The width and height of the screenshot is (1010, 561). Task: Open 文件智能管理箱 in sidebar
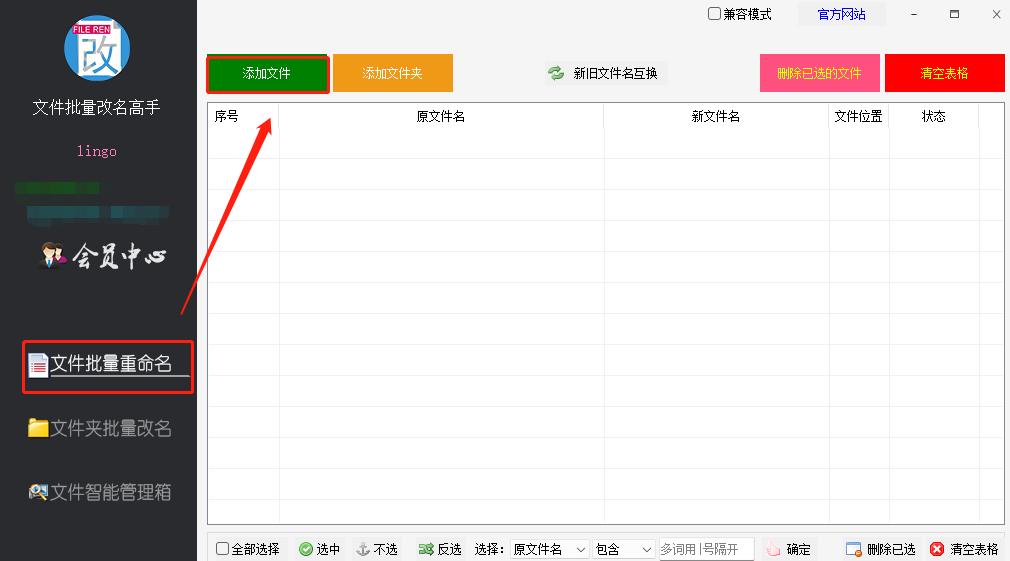pyautogui.click(x=100, y=492)
